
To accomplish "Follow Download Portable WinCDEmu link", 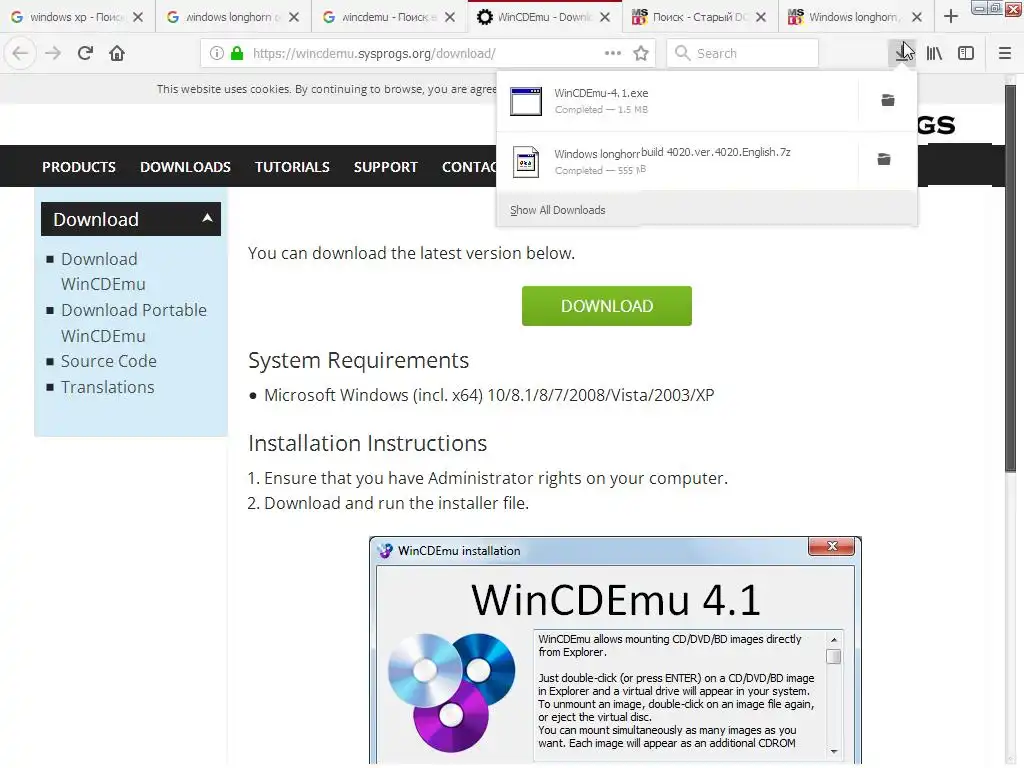I will [x=134, y=323].
